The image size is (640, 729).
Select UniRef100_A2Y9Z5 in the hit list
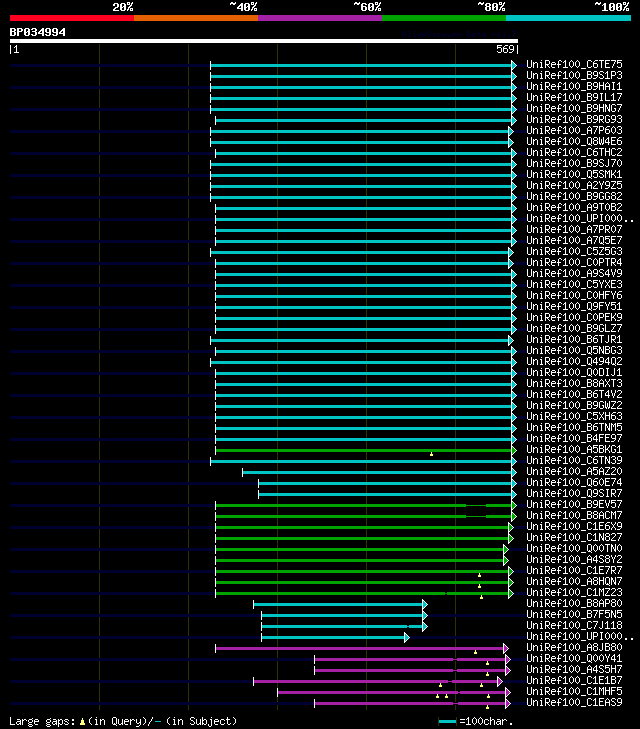pos(574,186)
